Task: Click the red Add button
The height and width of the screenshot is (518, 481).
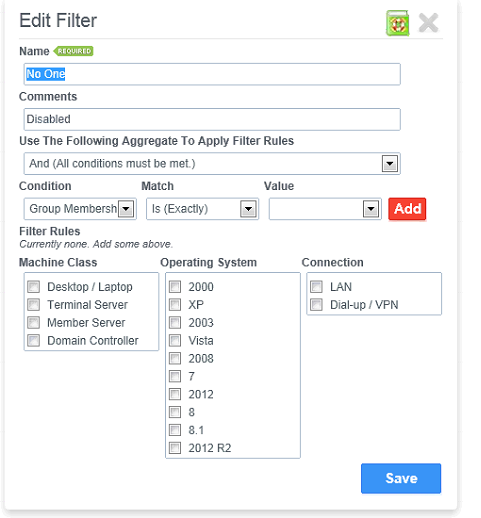Action: [407, 209]
